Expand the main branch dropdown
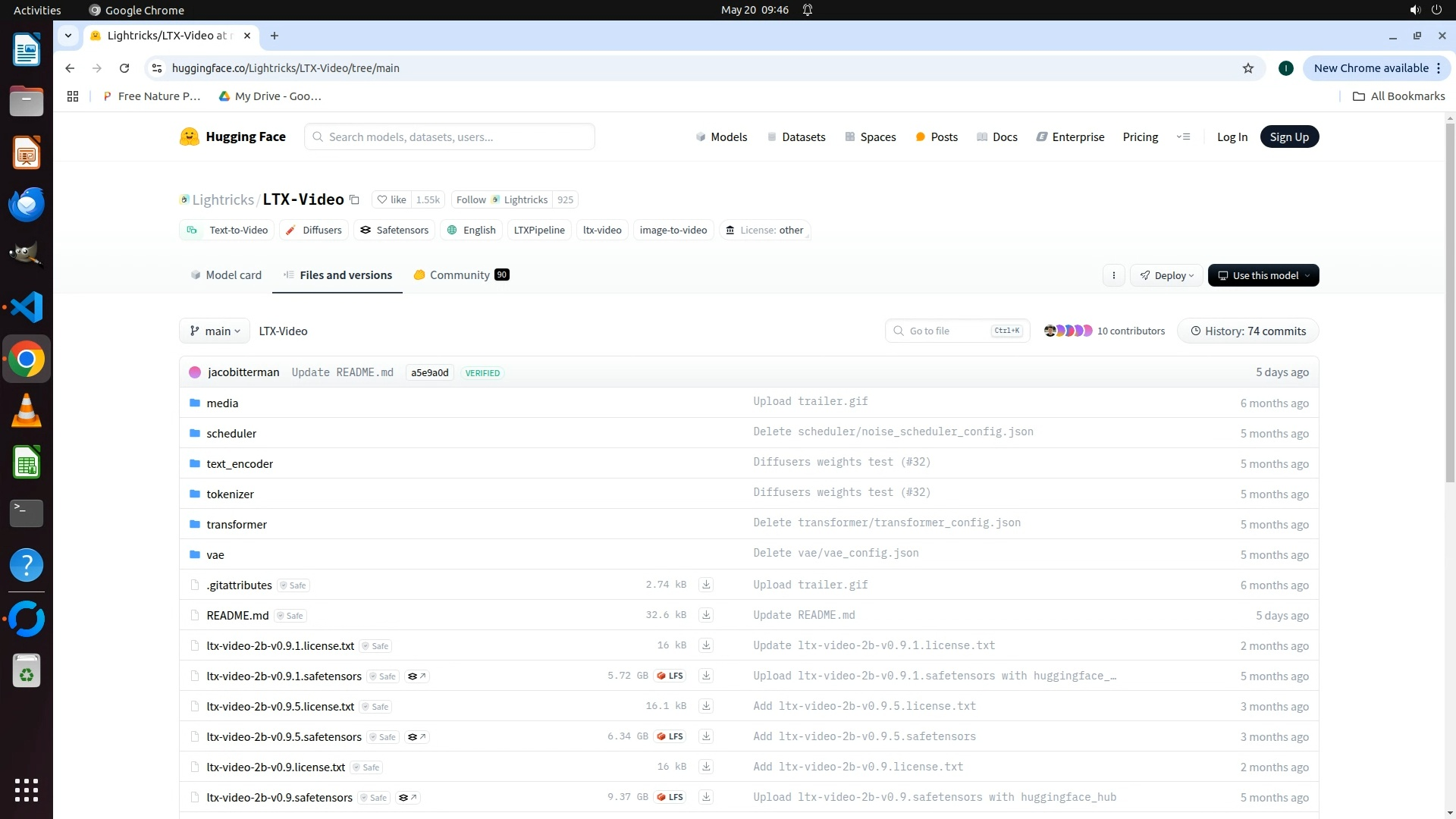The image size is (1456, 819). 215,331
